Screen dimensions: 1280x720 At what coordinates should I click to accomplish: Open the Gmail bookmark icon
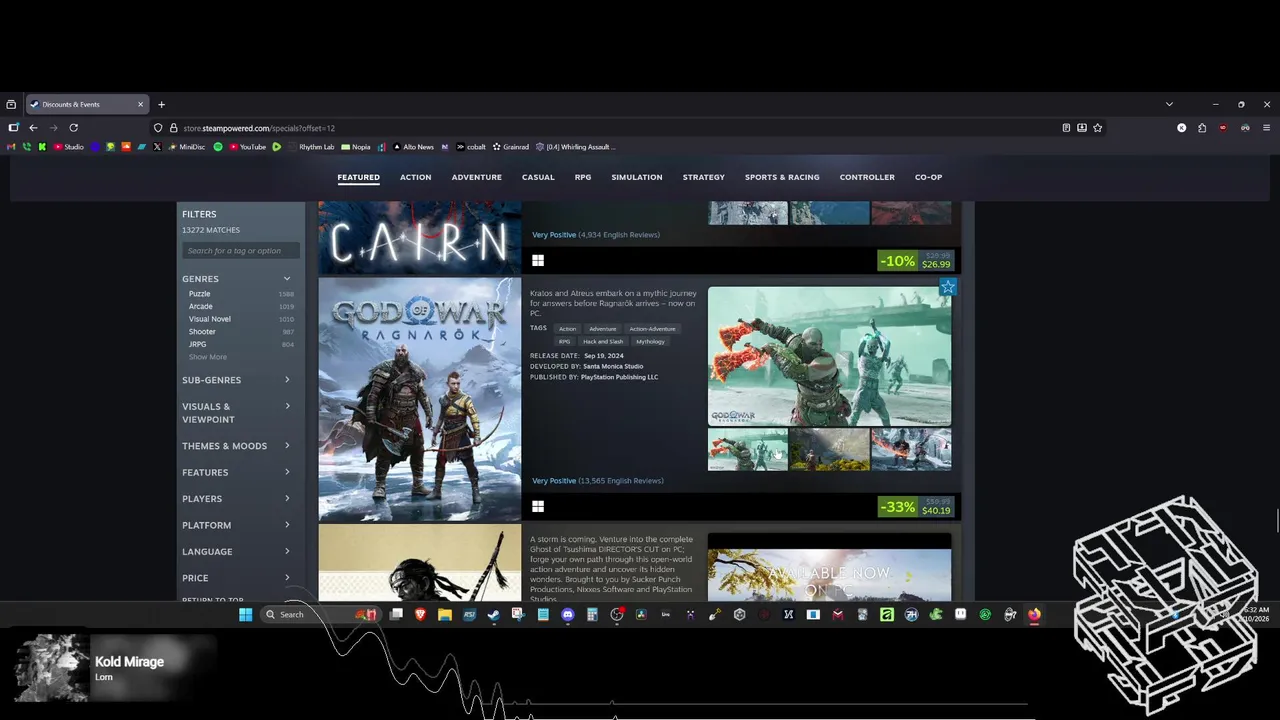(13, 147)
